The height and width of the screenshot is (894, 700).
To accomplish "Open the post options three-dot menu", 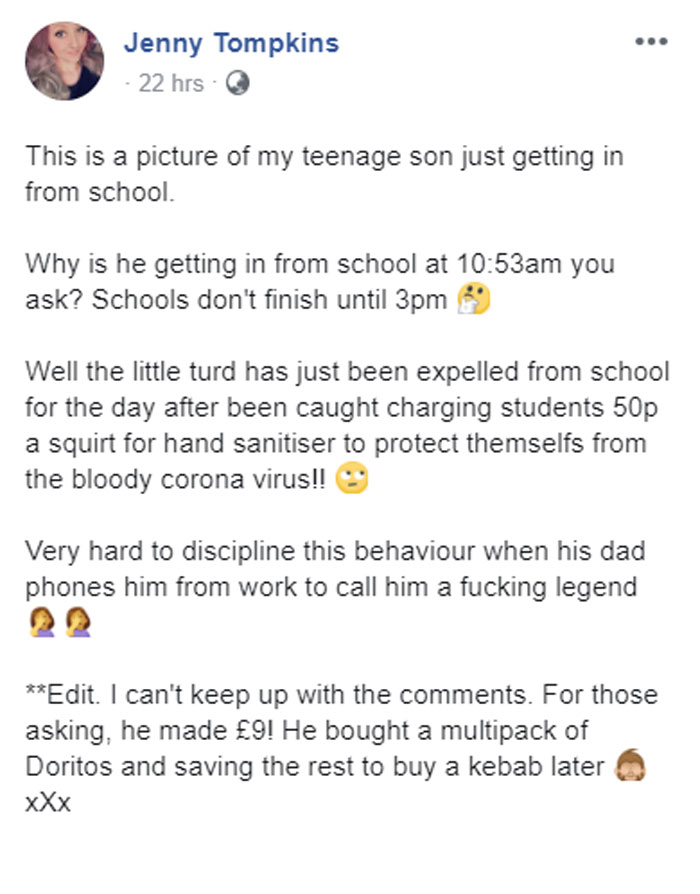I will 651,42.
